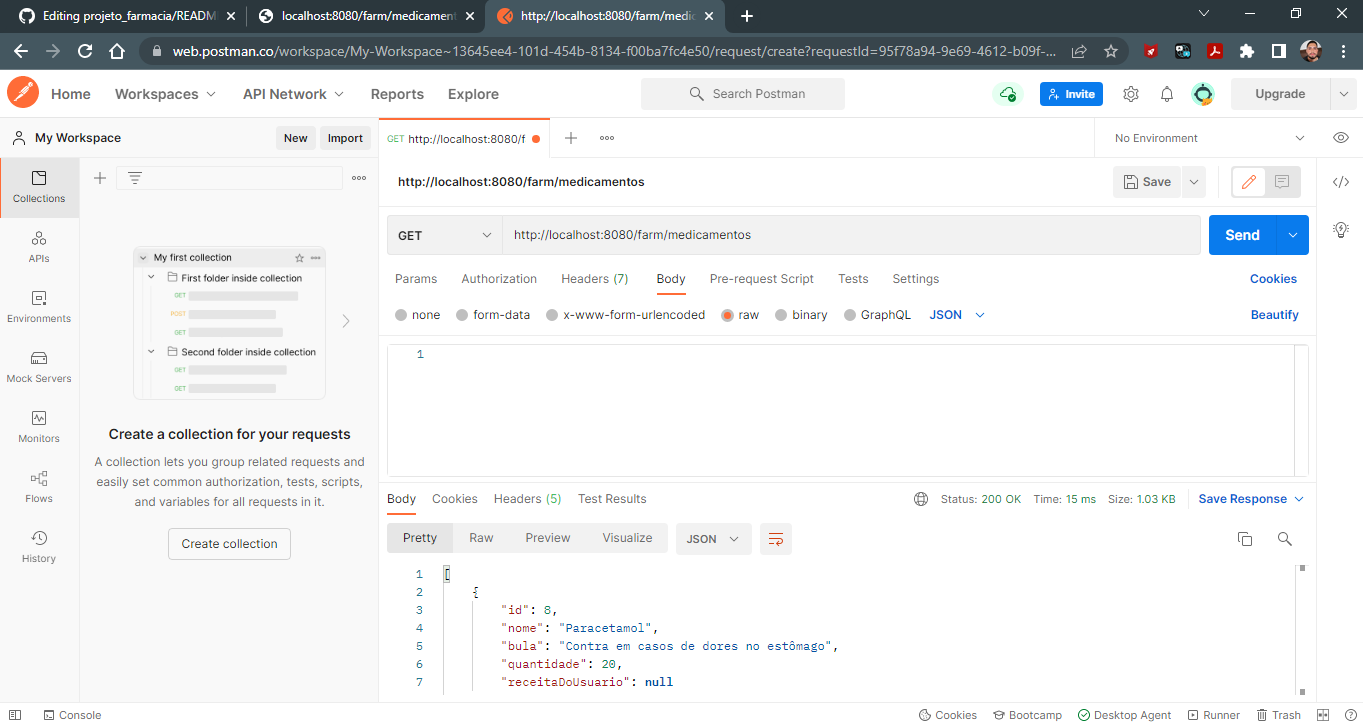Image resolution: width=1363 pixels, height=727 pixels.
Task: Open the Postman Console
Action: pos(72,714)
